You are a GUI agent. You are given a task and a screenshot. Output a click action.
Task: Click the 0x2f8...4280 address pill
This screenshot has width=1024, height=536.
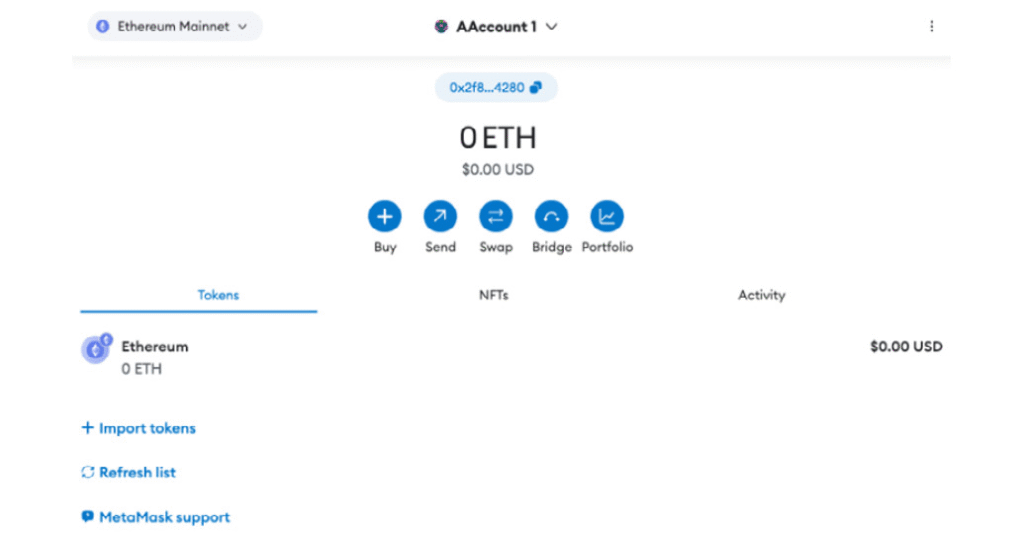[x=487, y=88]
